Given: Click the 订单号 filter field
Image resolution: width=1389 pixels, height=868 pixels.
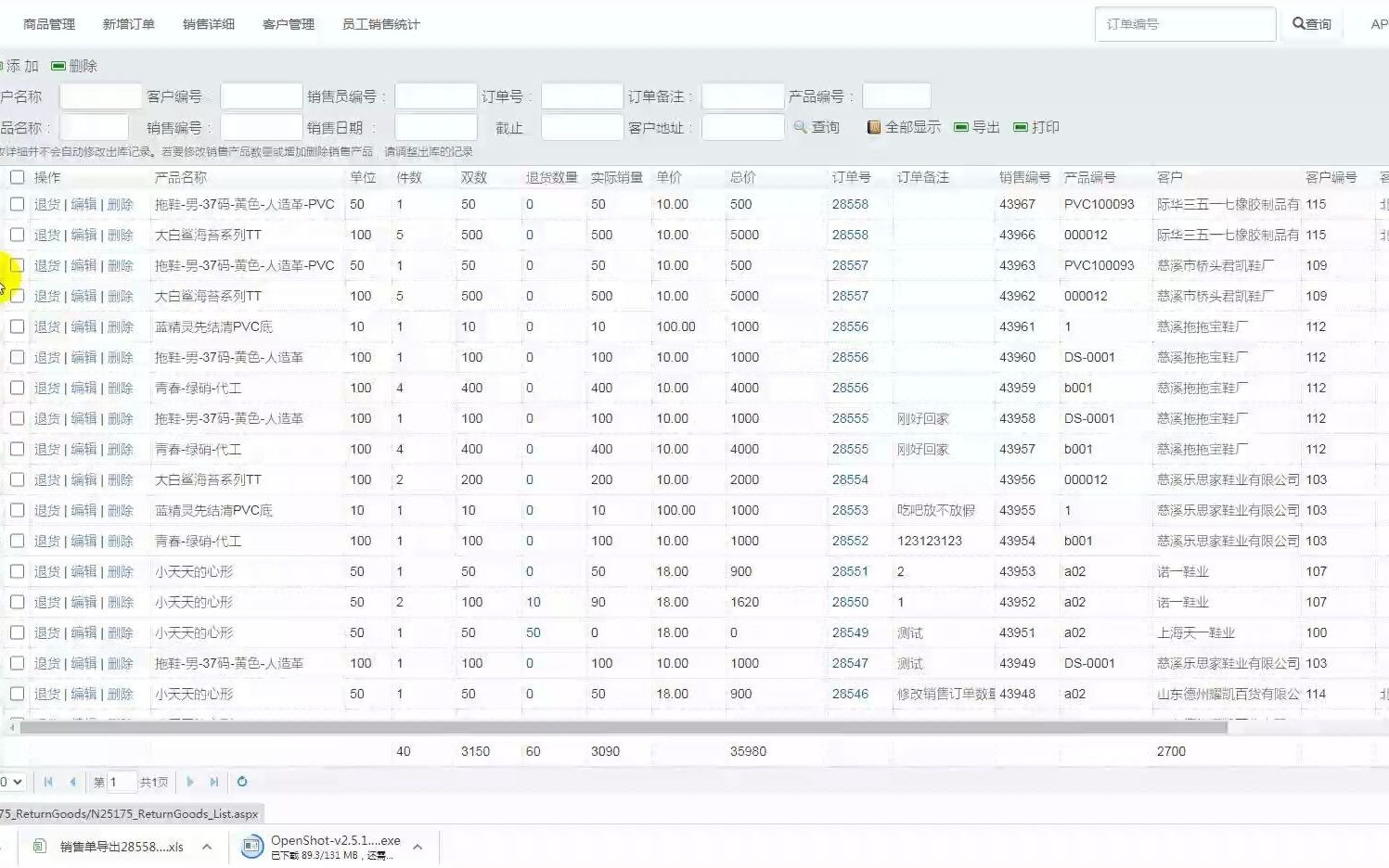Looking at the screenshot, I should (x=582, y=96).
